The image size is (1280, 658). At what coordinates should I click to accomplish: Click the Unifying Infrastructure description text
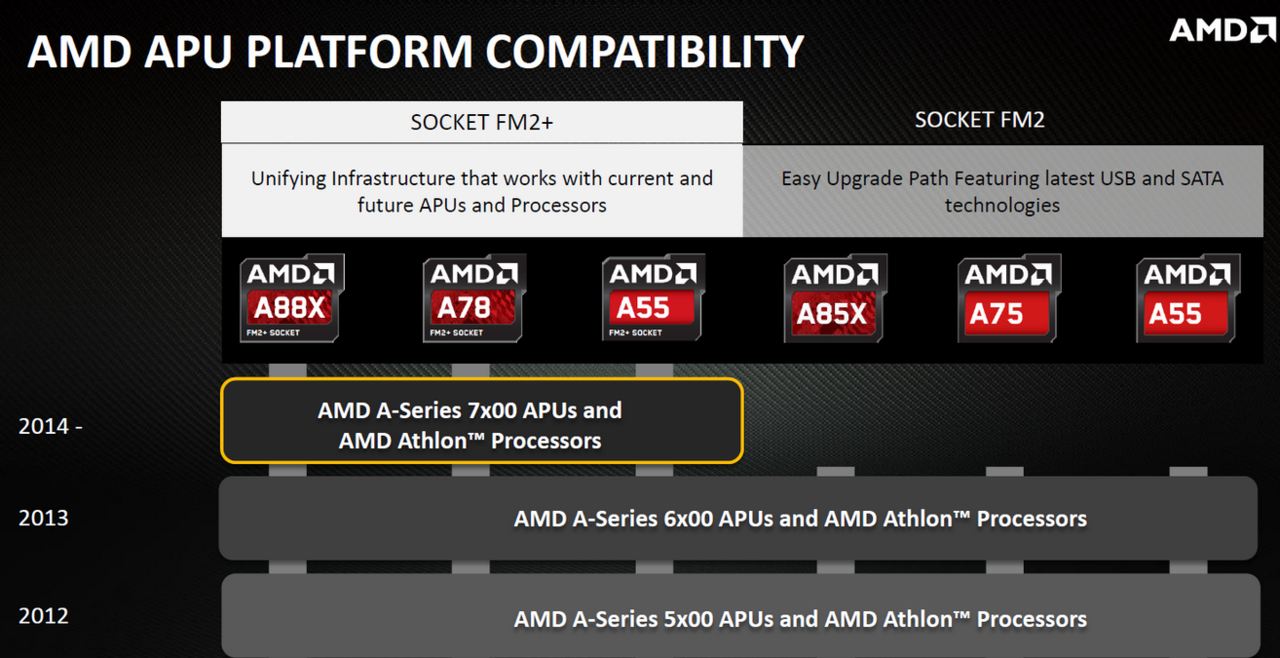tap(482, 191)
